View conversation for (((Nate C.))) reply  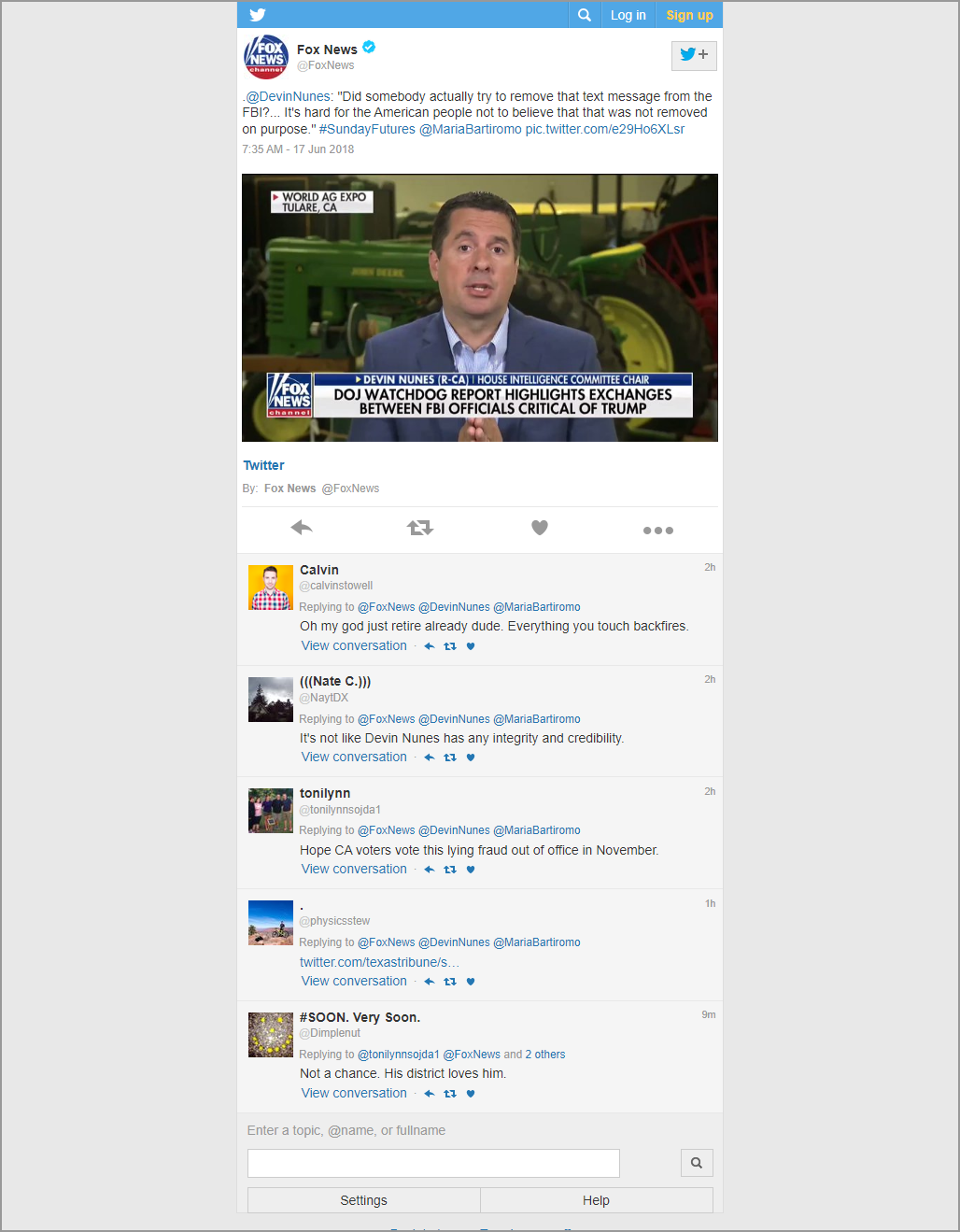pos(354,757)
